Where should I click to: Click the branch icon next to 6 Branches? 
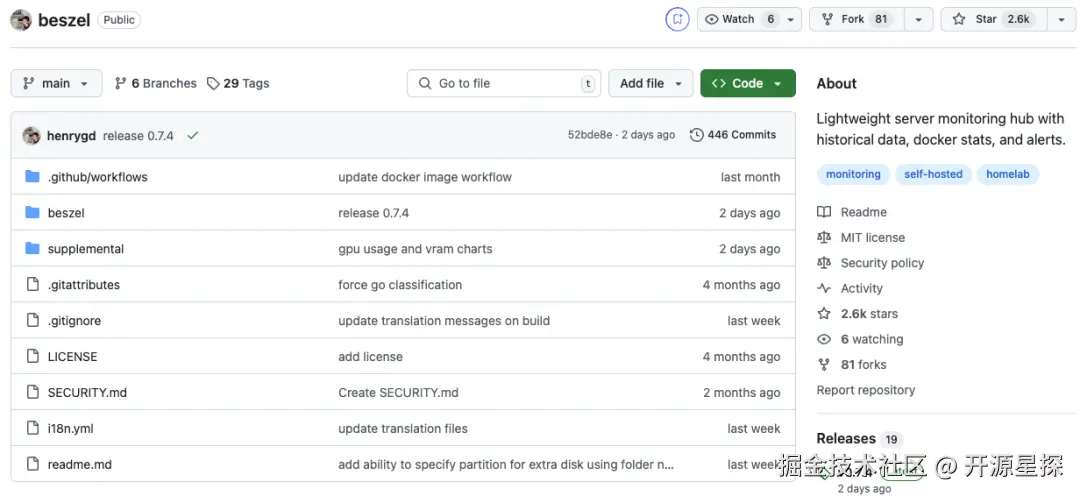click(121, 83)
